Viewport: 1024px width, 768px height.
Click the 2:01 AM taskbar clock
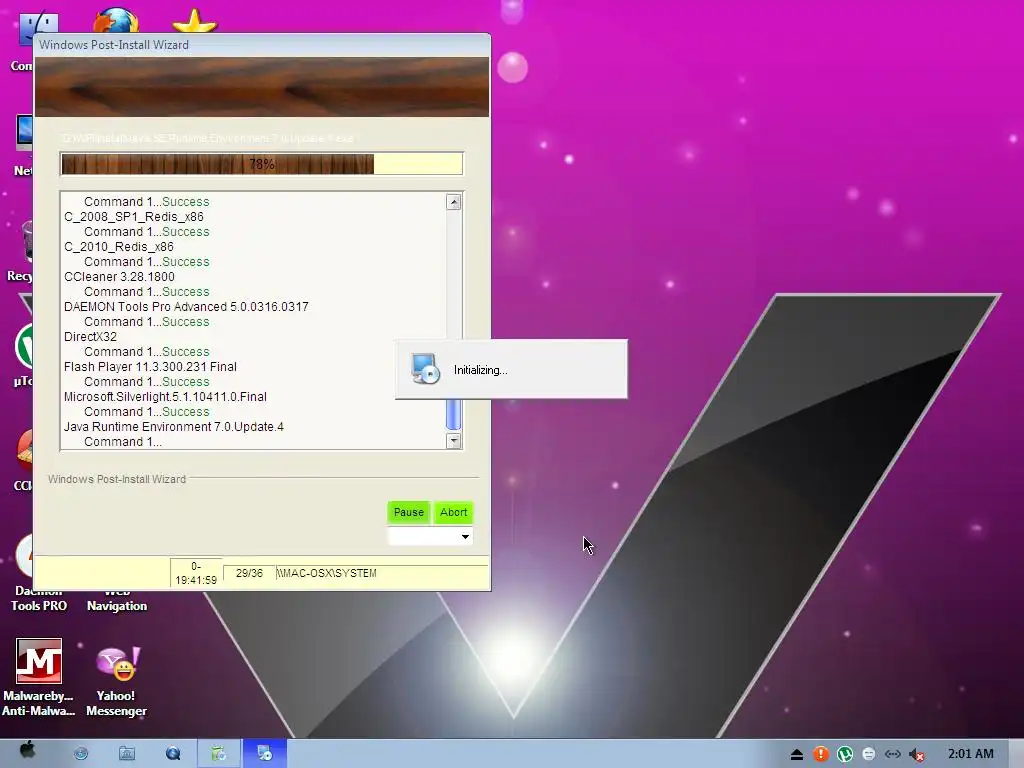coord(970,754)
